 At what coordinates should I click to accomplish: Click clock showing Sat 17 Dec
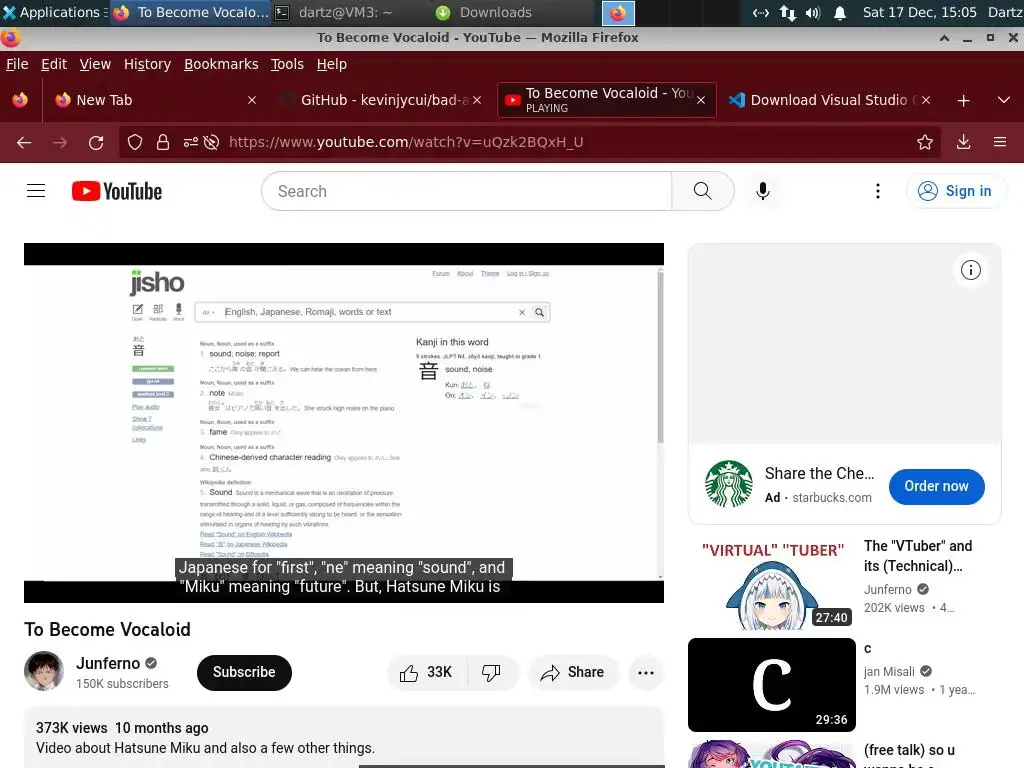pyautogui.click(x=920, y=12)
